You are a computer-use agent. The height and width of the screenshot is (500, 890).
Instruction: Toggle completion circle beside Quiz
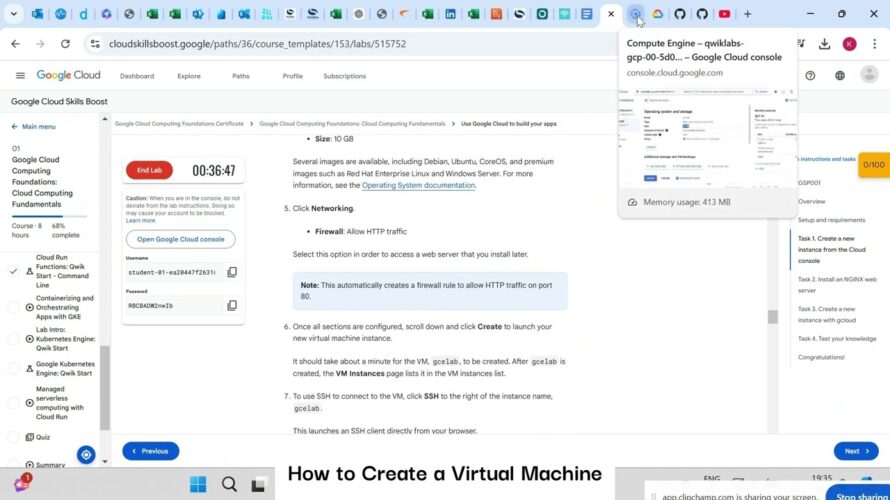point(14,437)
